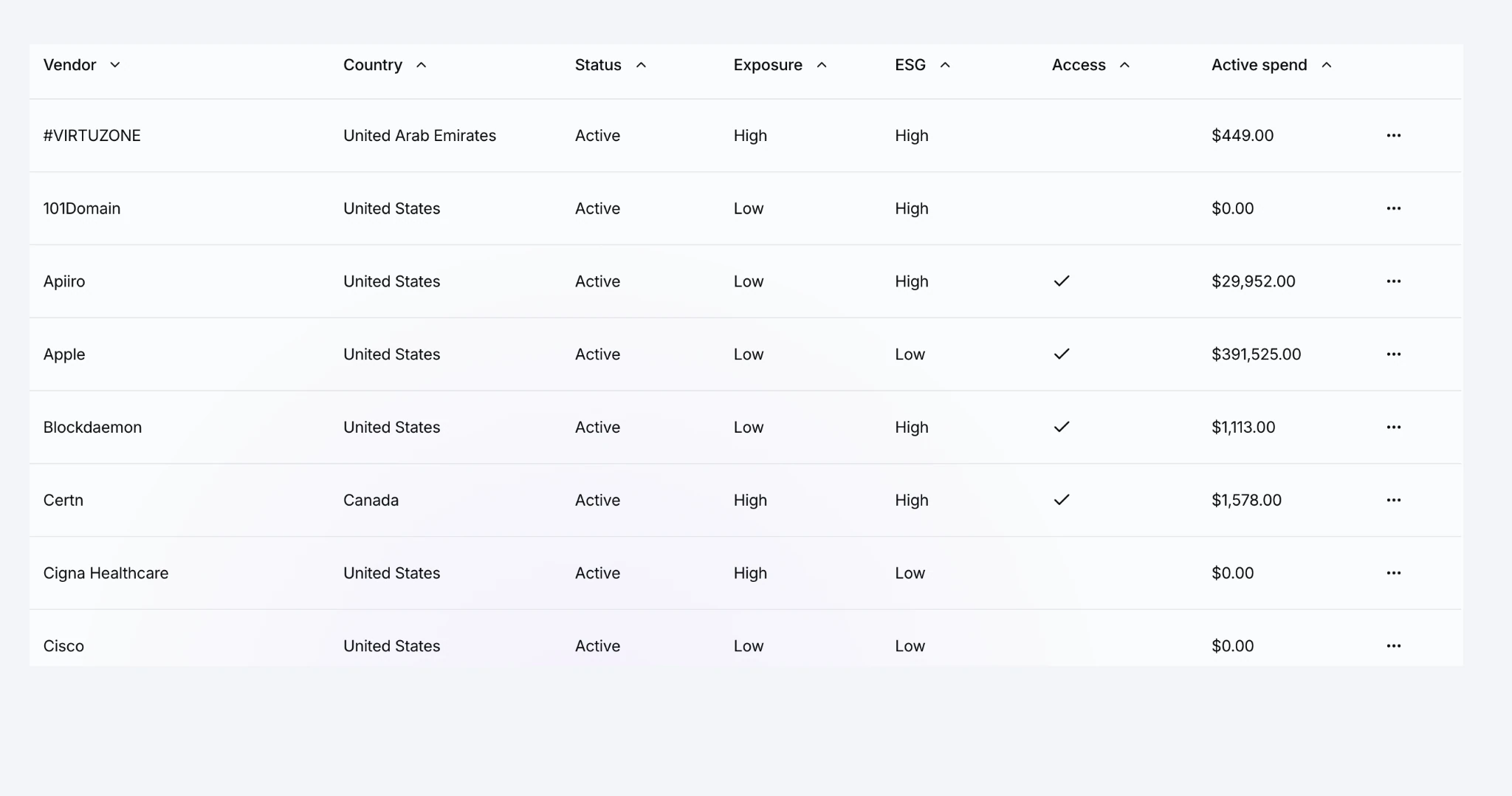The width and height of the screenshot is (1512, 796).
Task: Toggle sort arrow next to Exposure header
Action: pyautogui.click(x=822, y=65)
